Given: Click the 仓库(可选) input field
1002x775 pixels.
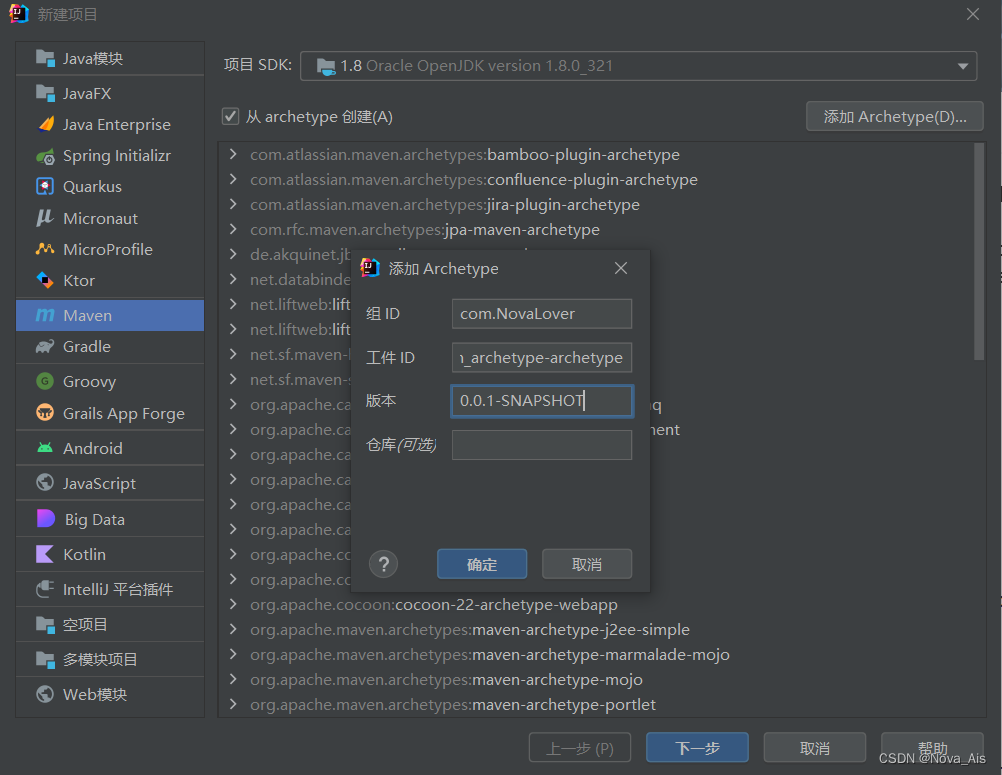Looking at the screenshot, I should tap(542, 445).
